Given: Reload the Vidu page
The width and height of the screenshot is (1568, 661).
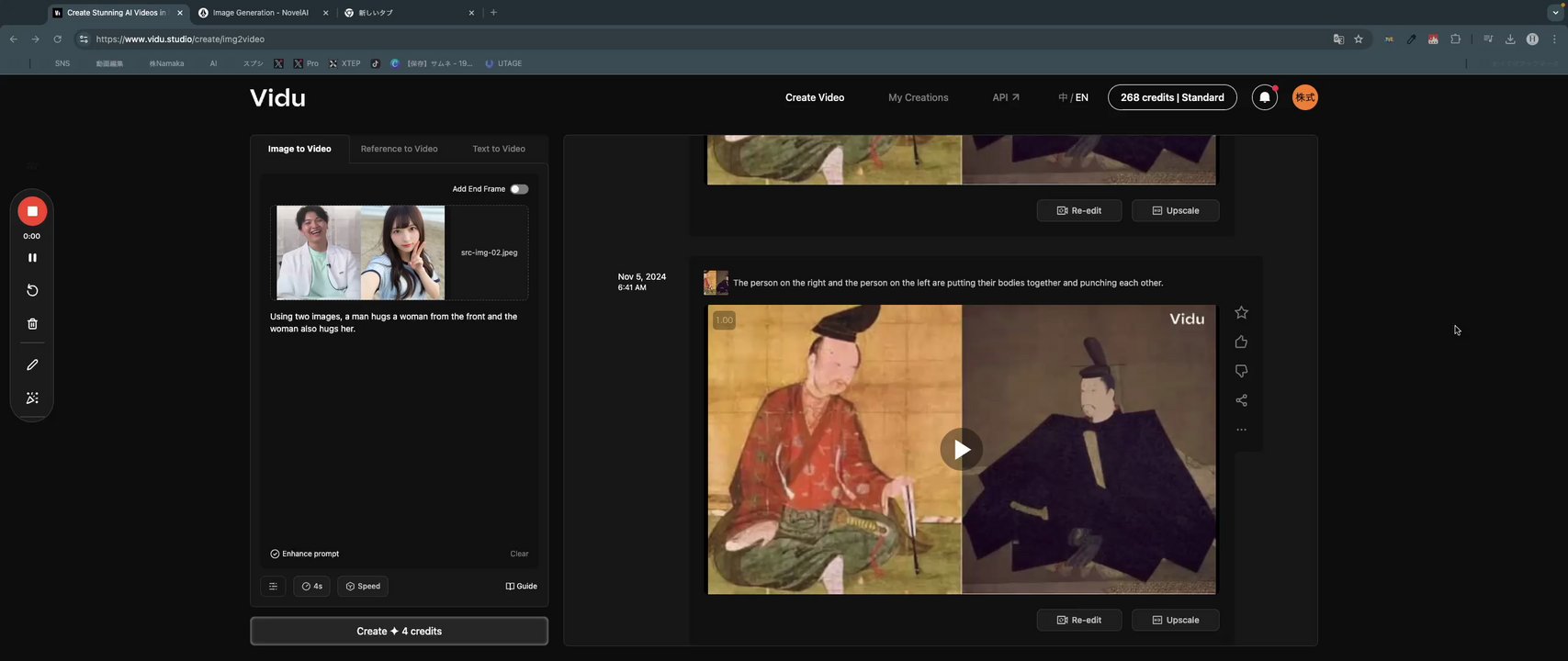Looking at the screenshot, I should point(57,39).
